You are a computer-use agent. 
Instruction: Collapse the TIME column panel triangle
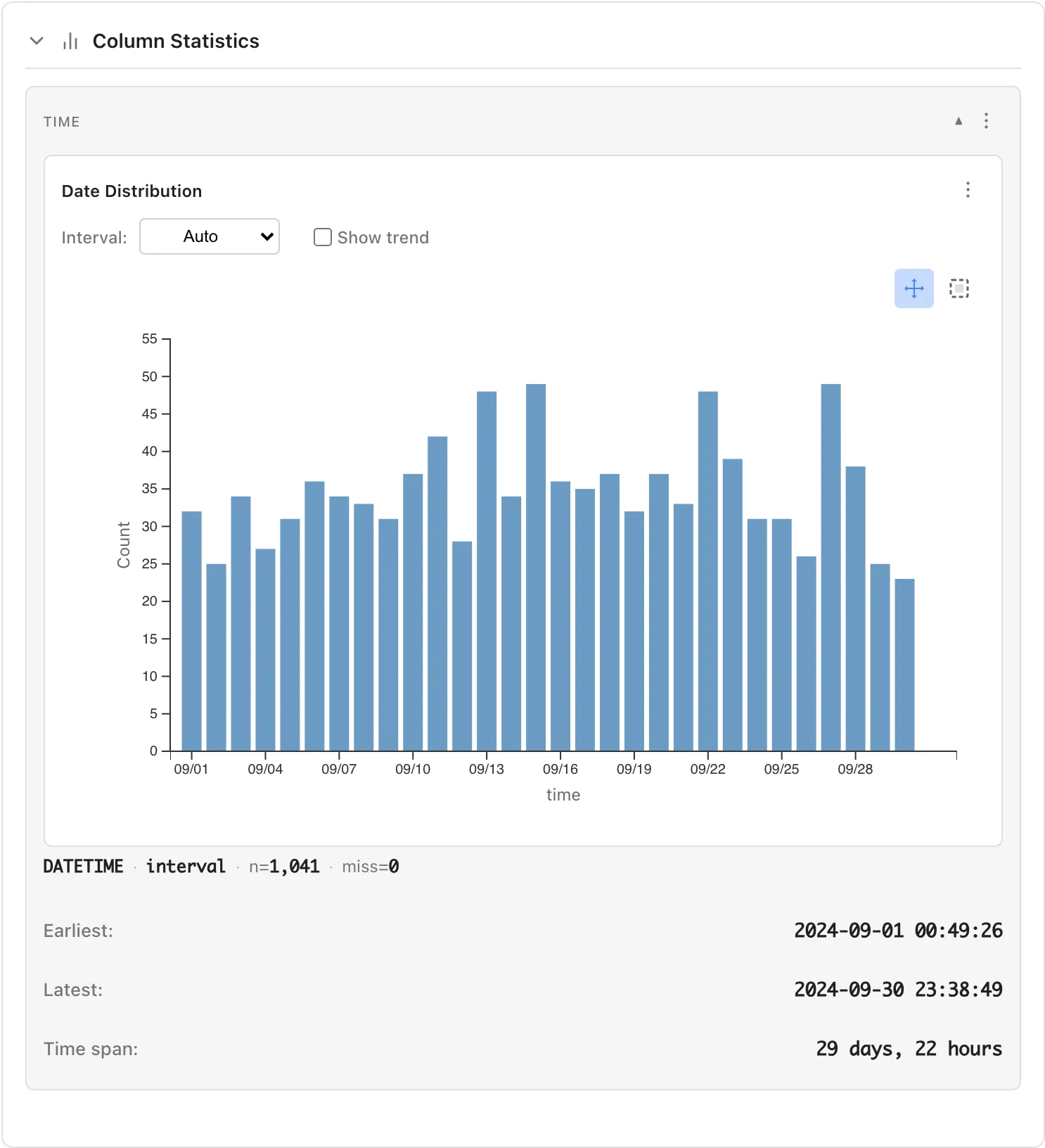(959, 121)
